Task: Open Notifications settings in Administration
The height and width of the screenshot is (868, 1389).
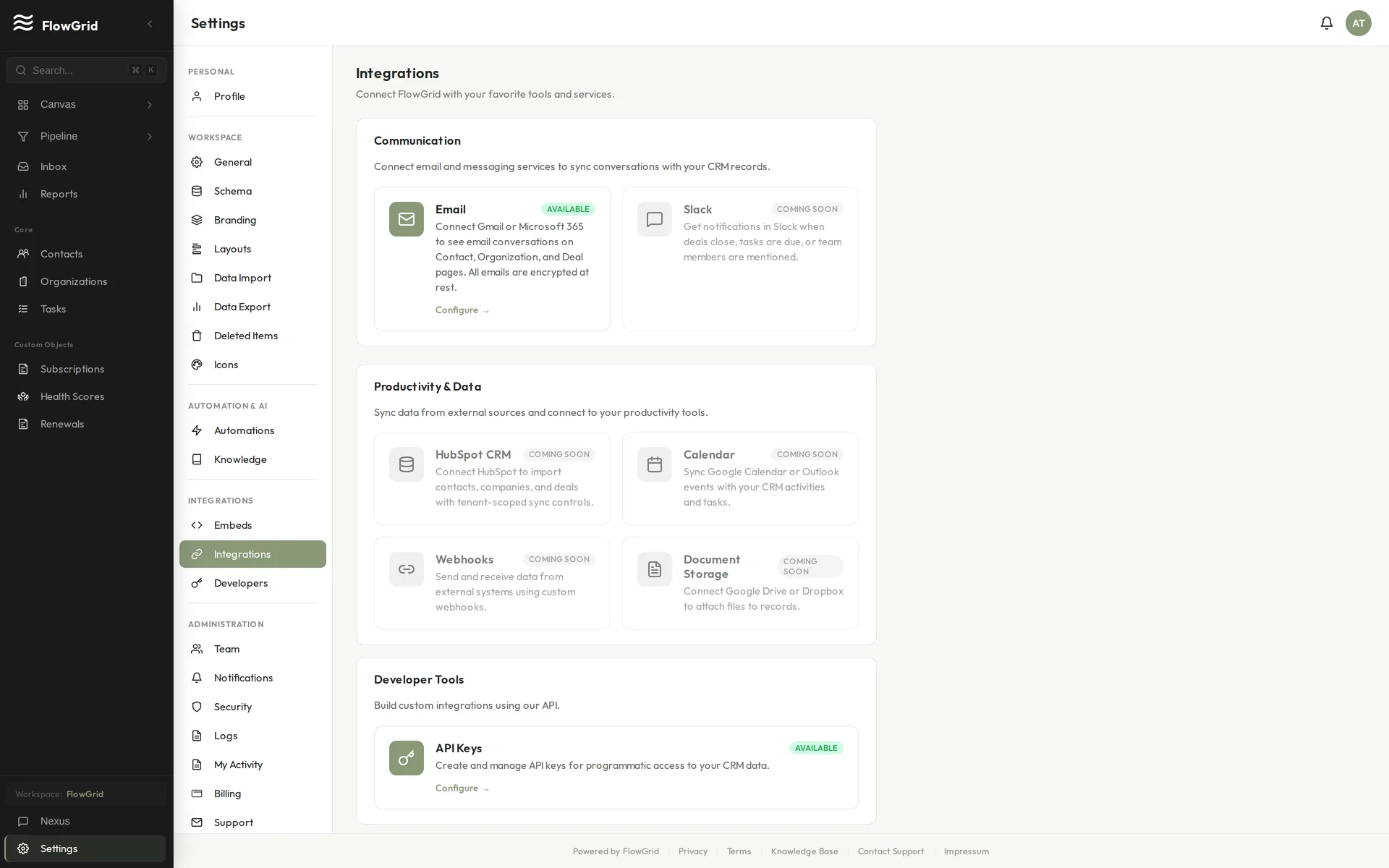Action: pos(252,678)
